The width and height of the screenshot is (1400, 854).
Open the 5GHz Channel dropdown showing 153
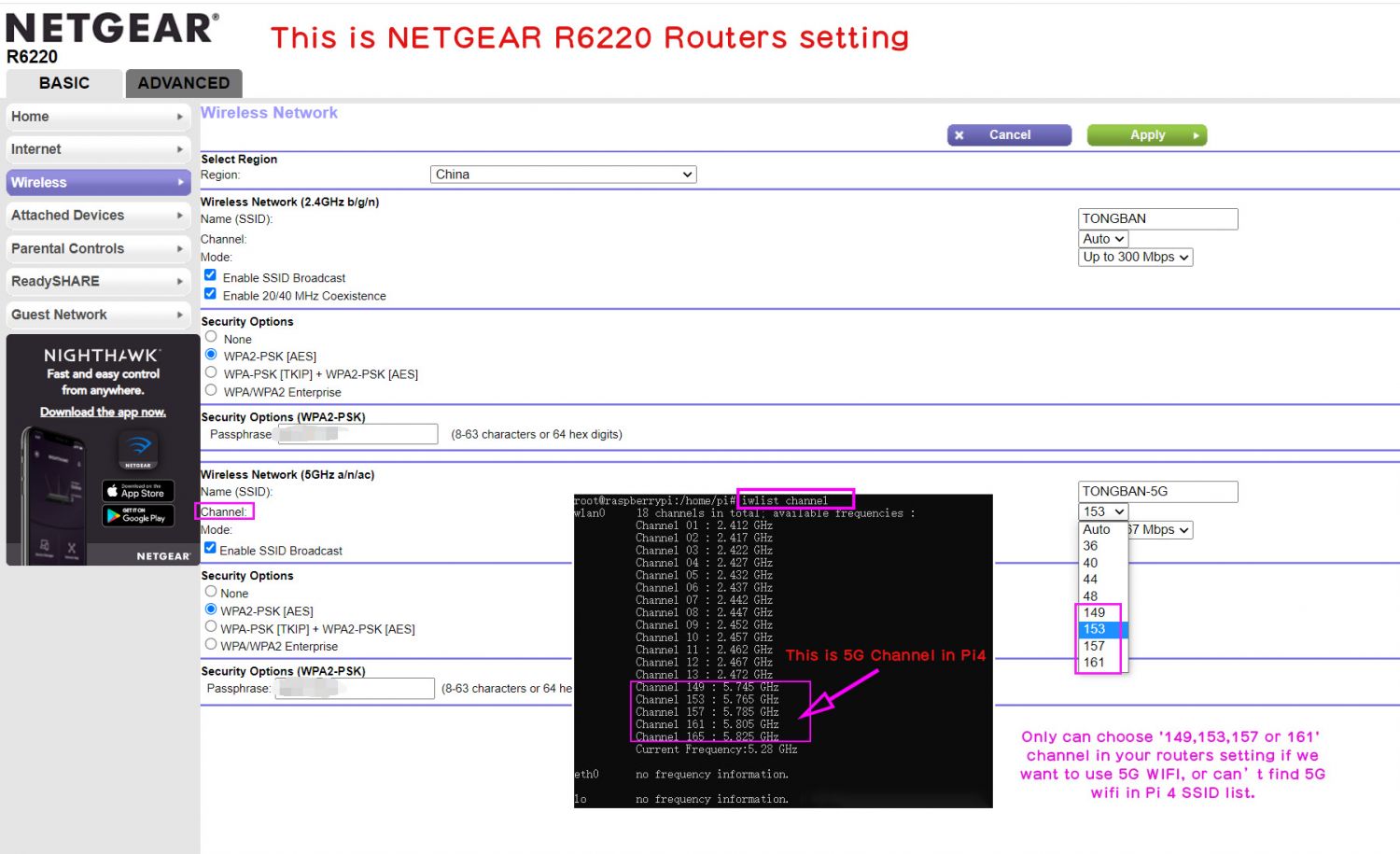1103,511
